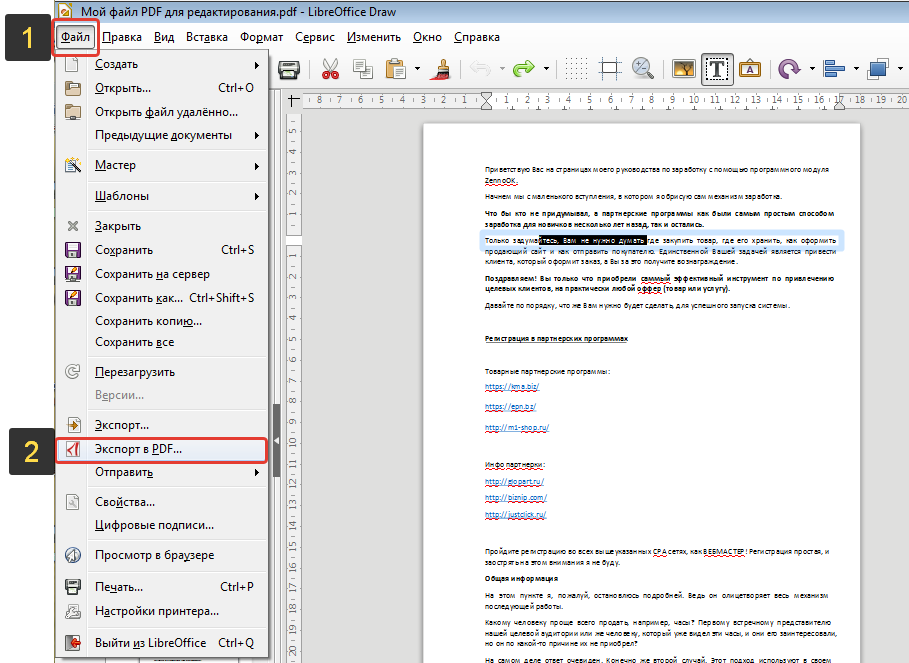Click the Insert image icon
The width and height of the screenshot is (909, 663).
pos(684,69)
